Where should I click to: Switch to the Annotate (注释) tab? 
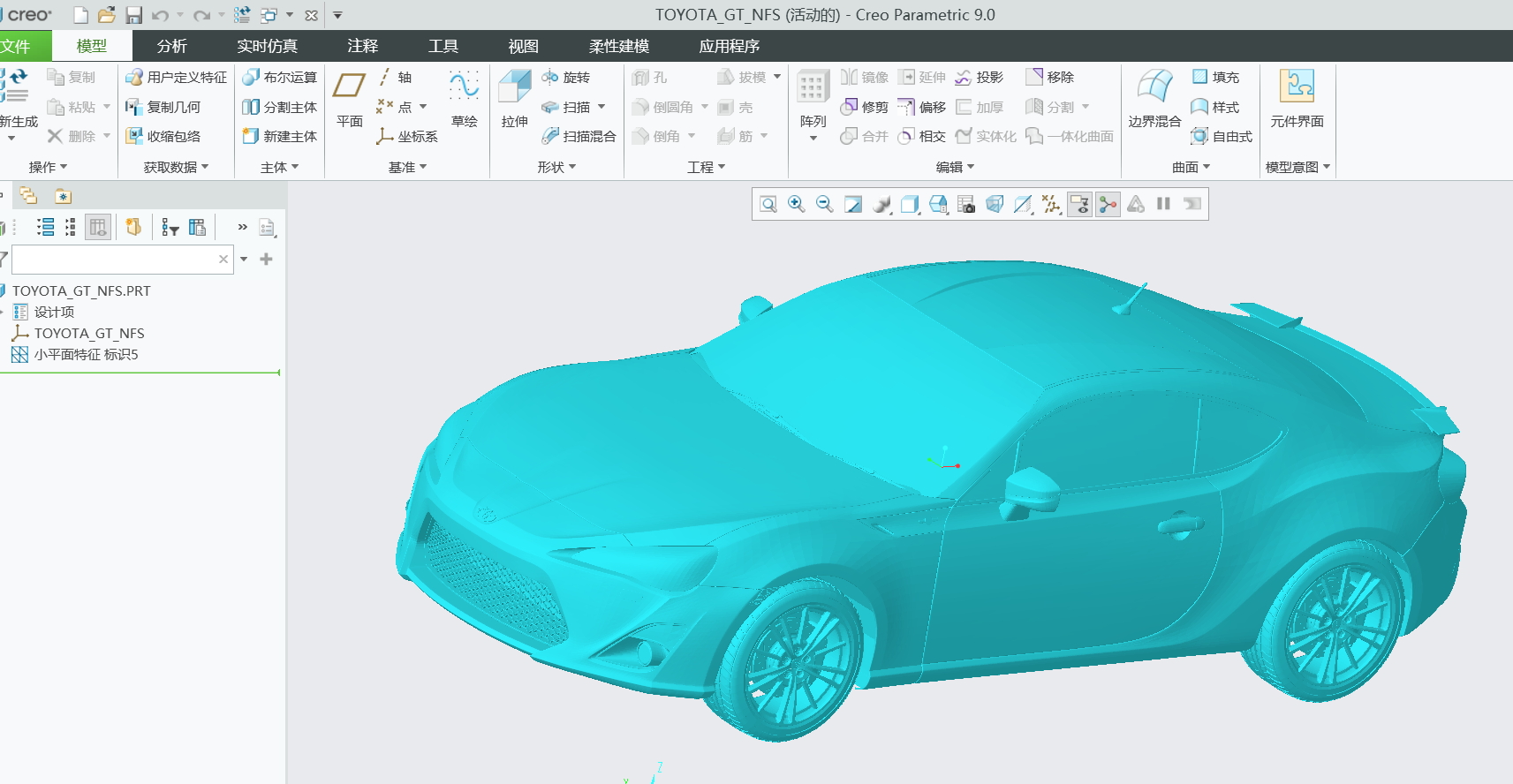click(x=362, y=46)
